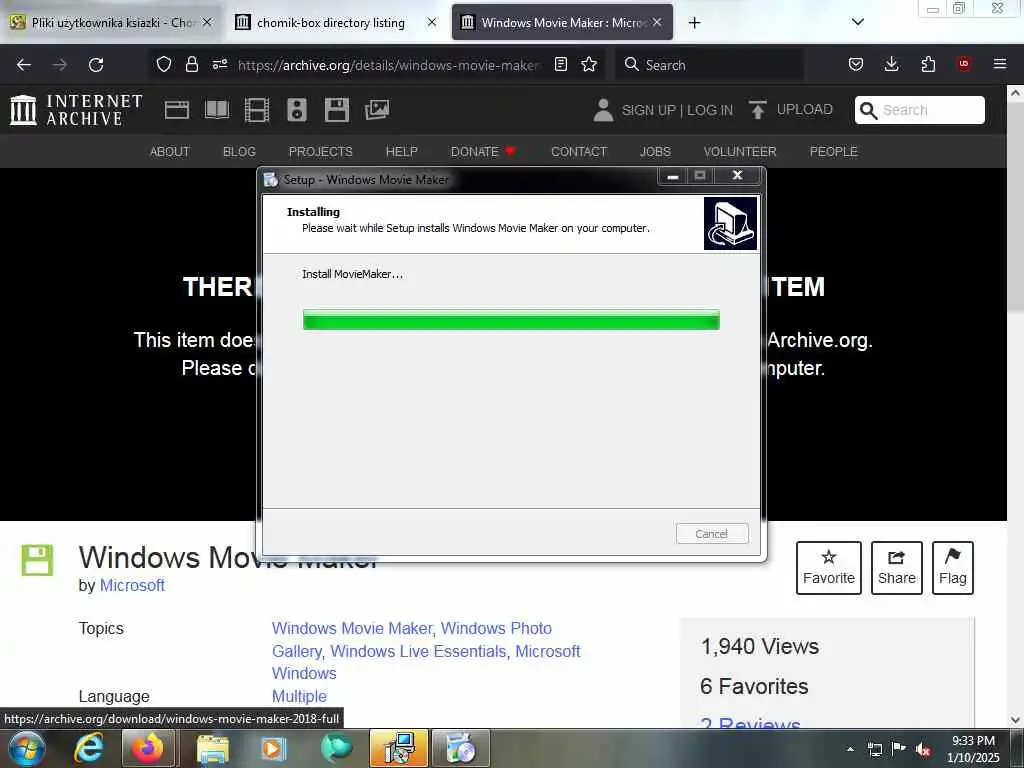
Task: Click the Internet Archive logo
Action: pos(76,110)
